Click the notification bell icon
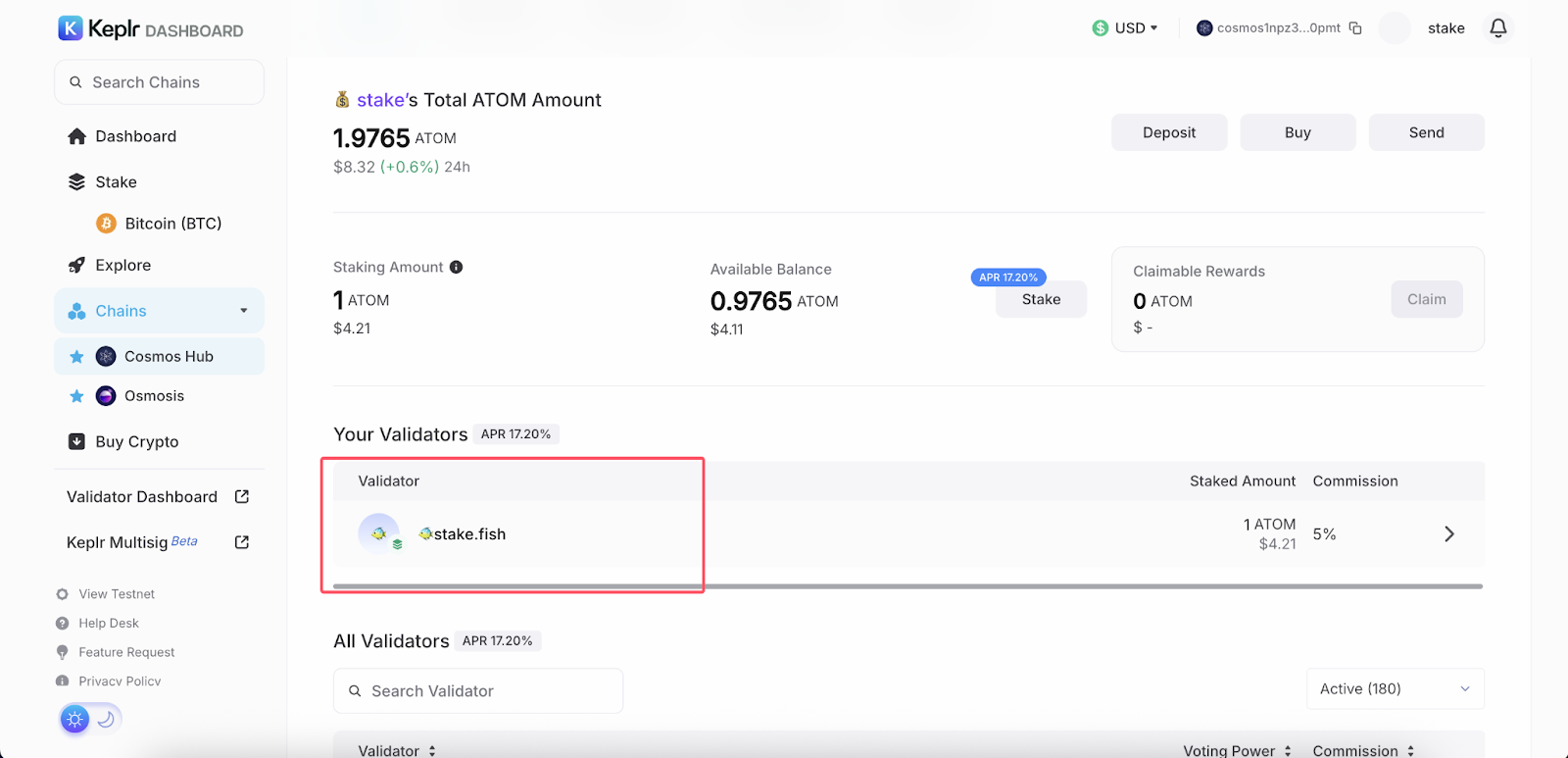Viewport: 1568px width, 758px height. 1497,28
